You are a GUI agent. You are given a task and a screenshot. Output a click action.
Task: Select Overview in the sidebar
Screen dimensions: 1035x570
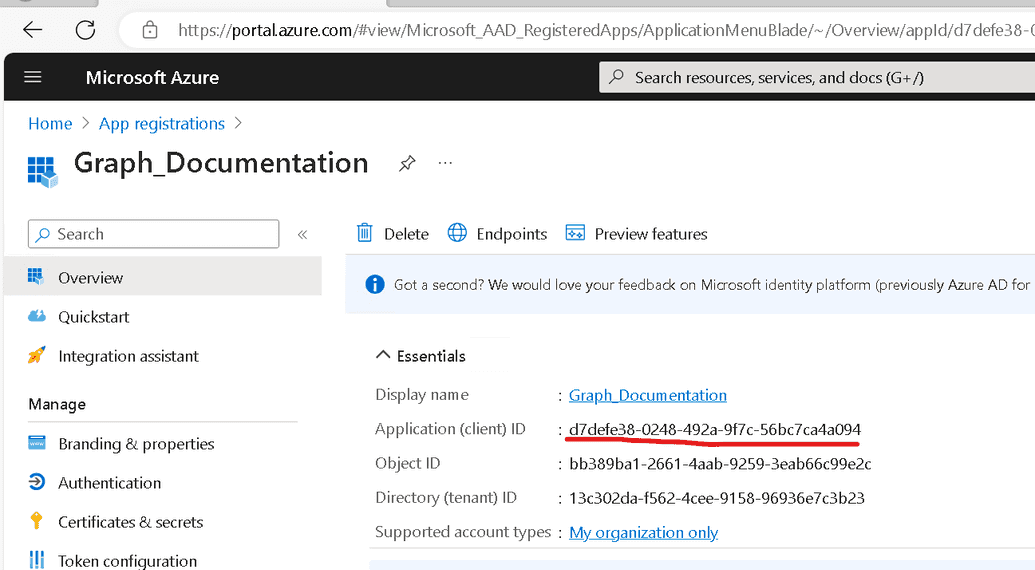point(90,278)
